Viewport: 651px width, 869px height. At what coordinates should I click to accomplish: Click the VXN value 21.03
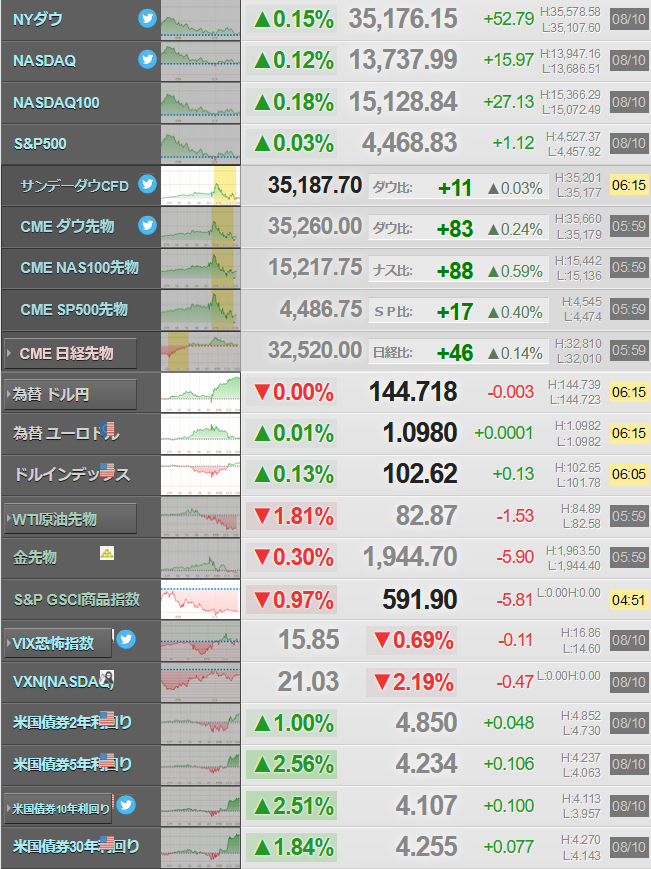[x=308, y=681]
